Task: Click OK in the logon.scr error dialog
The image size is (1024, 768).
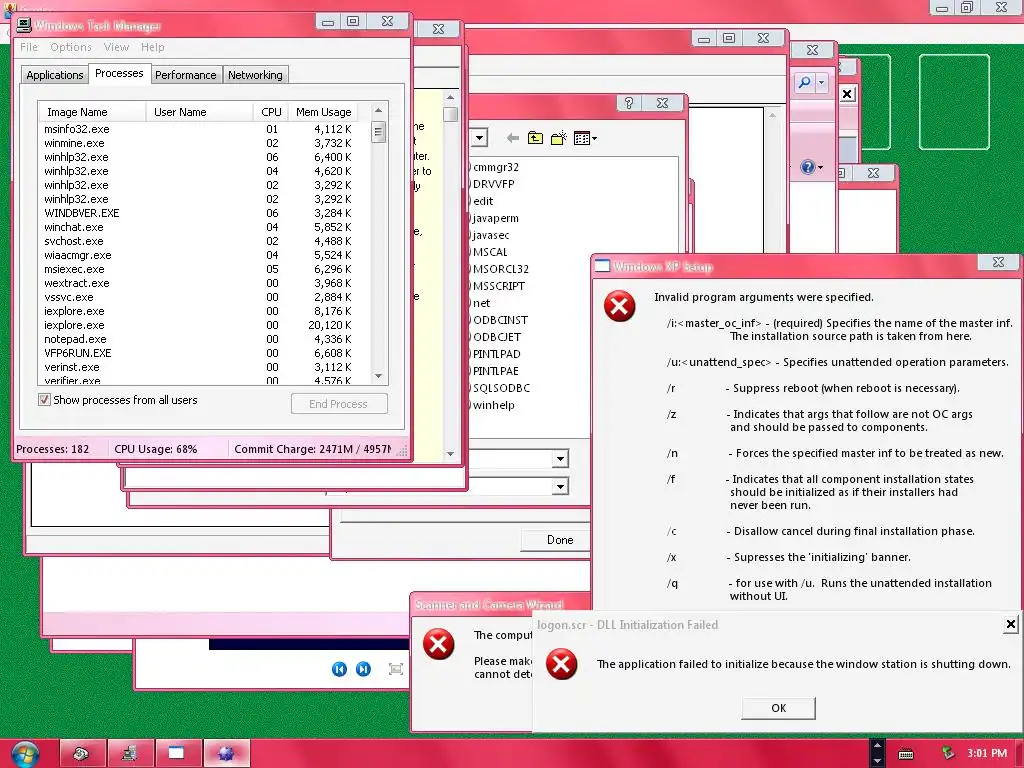Action: 778,708
